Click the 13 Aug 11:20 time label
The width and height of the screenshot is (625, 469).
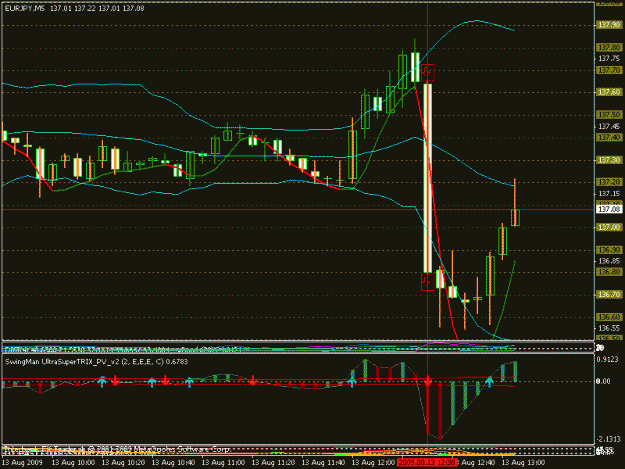coord(273,463)
